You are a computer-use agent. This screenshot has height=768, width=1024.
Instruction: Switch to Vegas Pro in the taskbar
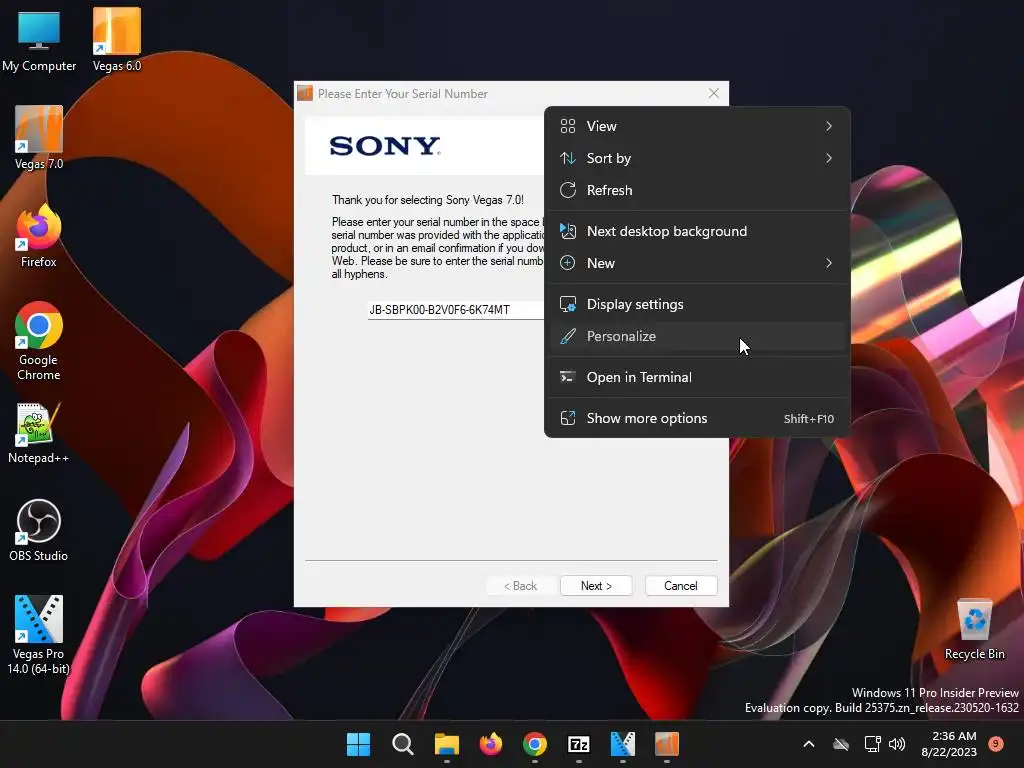point(622,744)
